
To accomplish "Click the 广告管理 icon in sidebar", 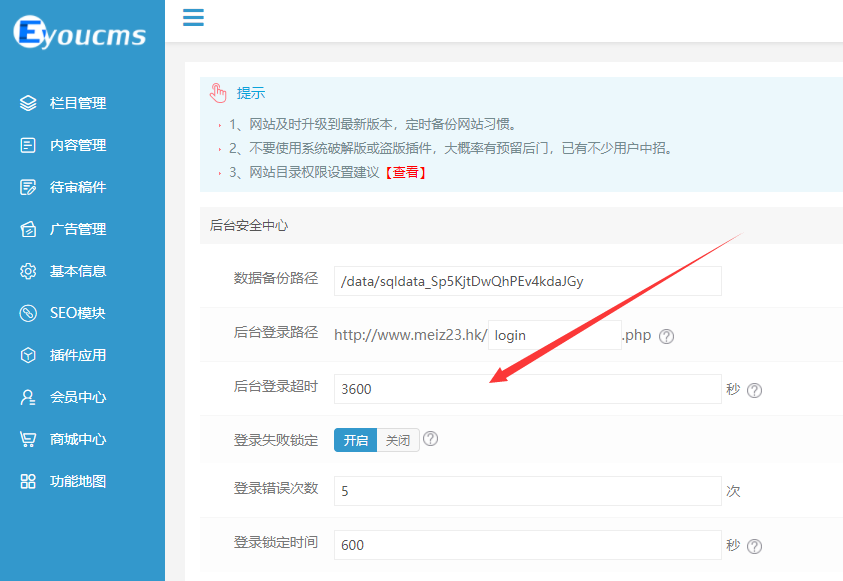I will [28, 229].
